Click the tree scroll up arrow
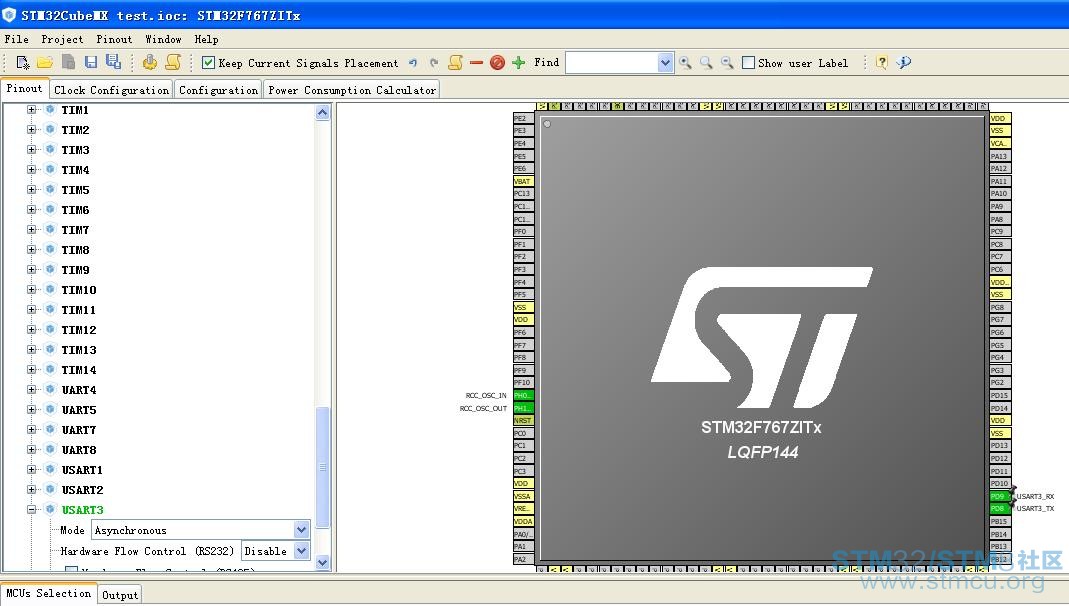 [x=323, y=112]
